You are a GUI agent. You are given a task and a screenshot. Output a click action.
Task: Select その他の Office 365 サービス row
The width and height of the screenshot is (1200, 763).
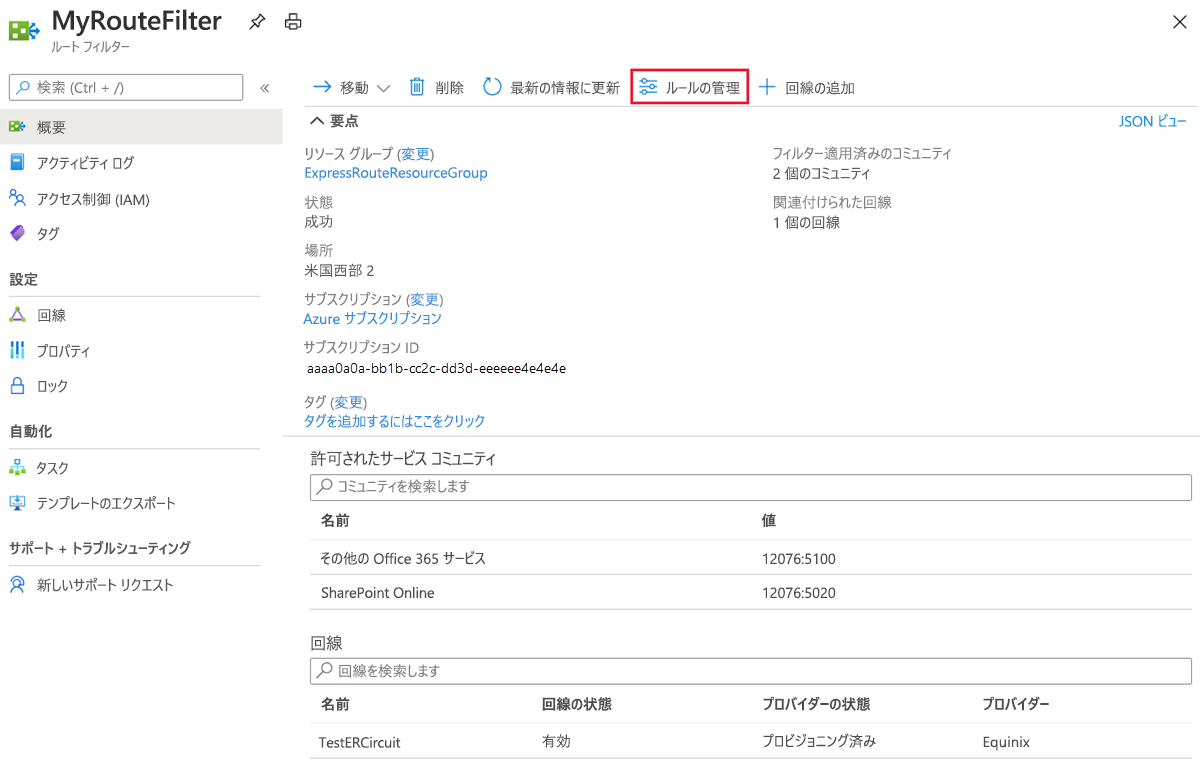751,558
